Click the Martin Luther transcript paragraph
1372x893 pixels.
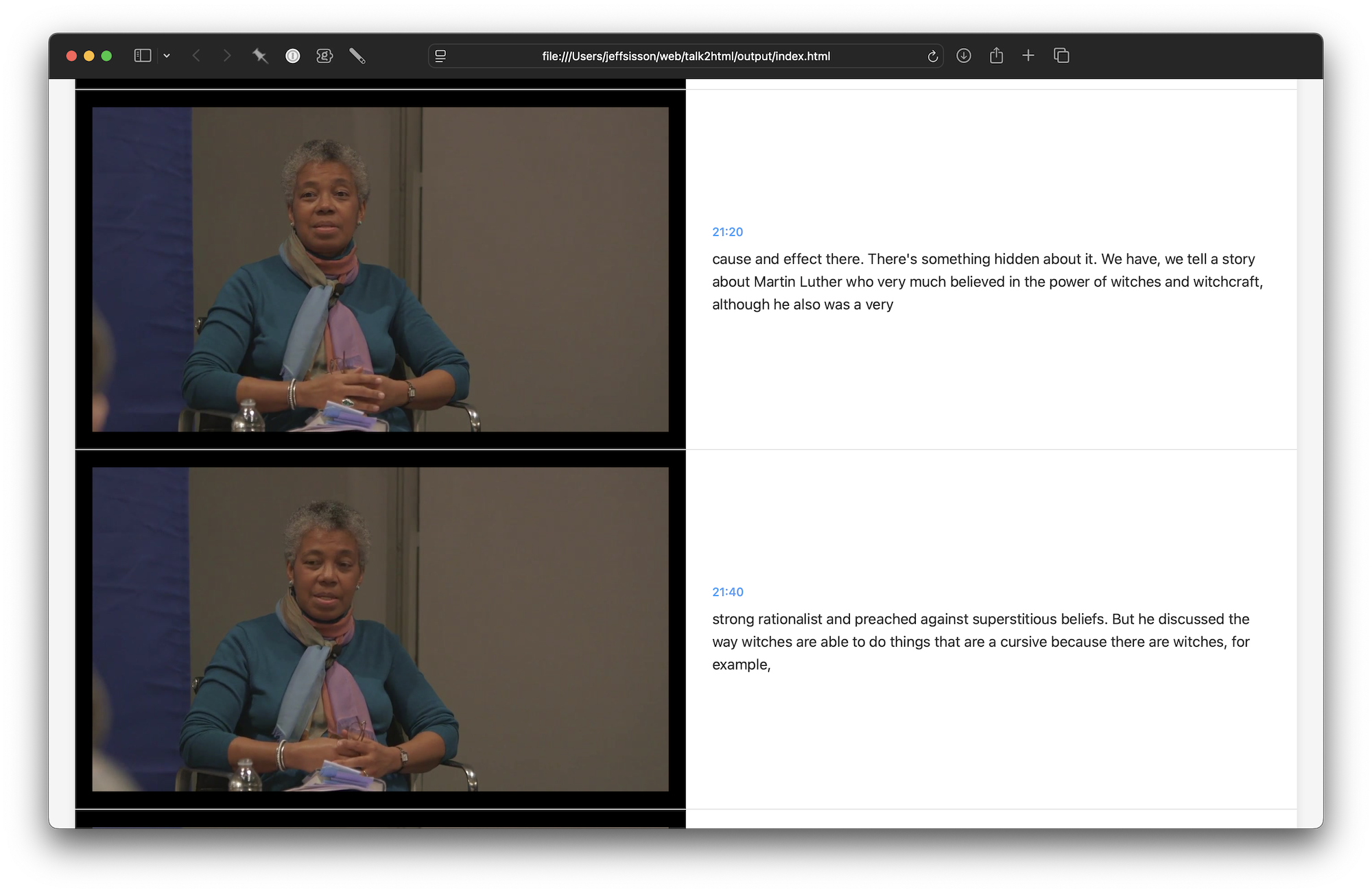986,282
